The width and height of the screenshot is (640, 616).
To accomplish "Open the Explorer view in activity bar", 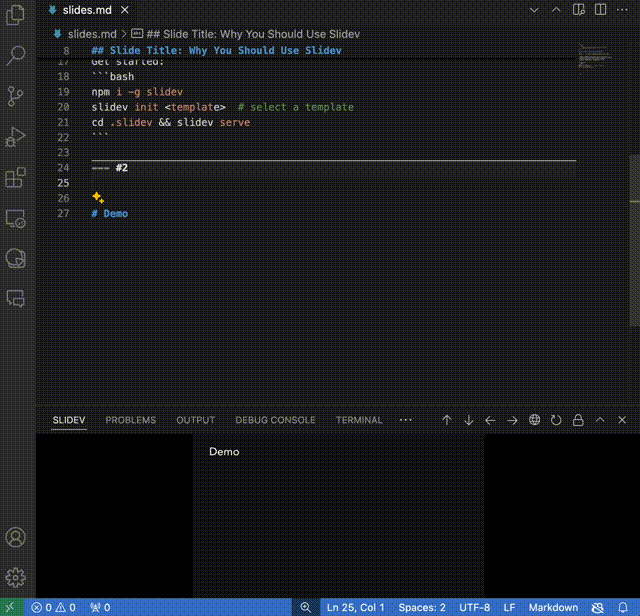I will tap(16, 15).
